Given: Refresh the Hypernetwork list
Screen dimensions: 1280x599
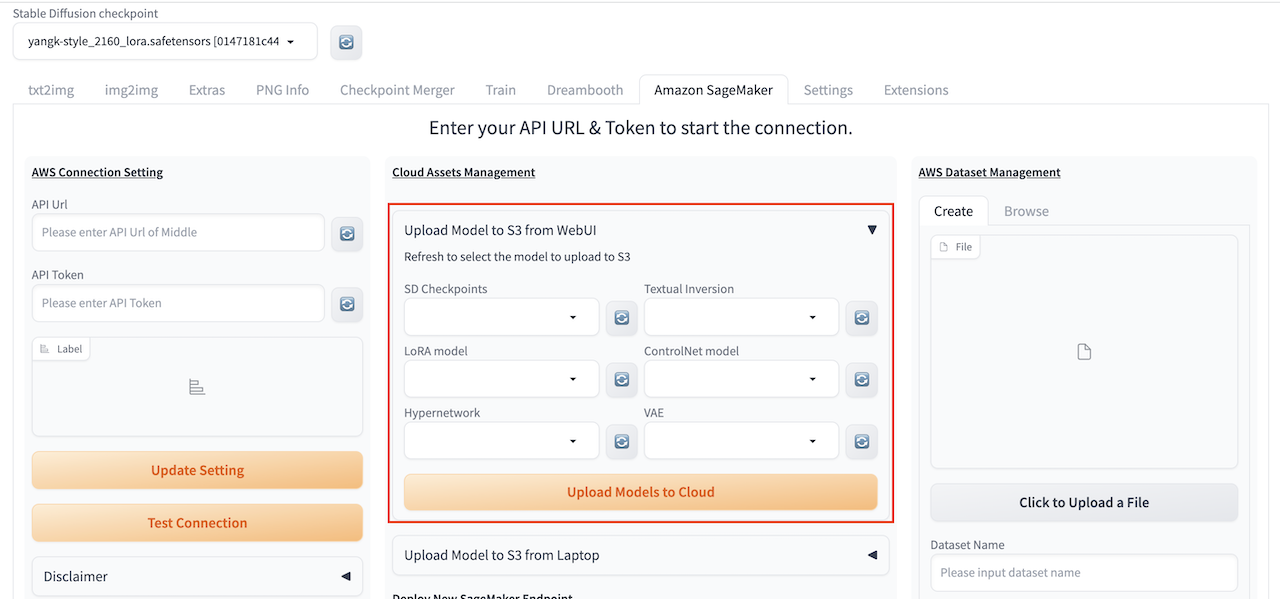Looking at the screenshot, I should (621, 442).
